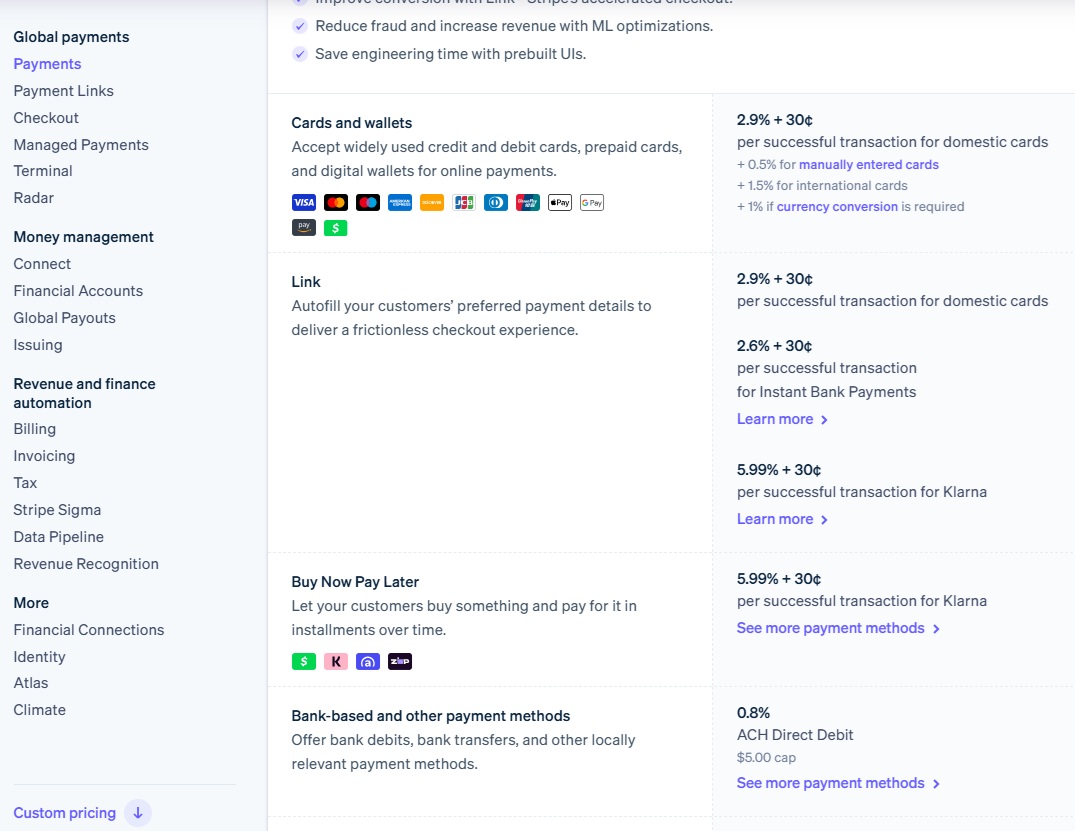This screenshot has height=831, width=1075.
Task: Click the Discover card icon
Action: point(431,202)
